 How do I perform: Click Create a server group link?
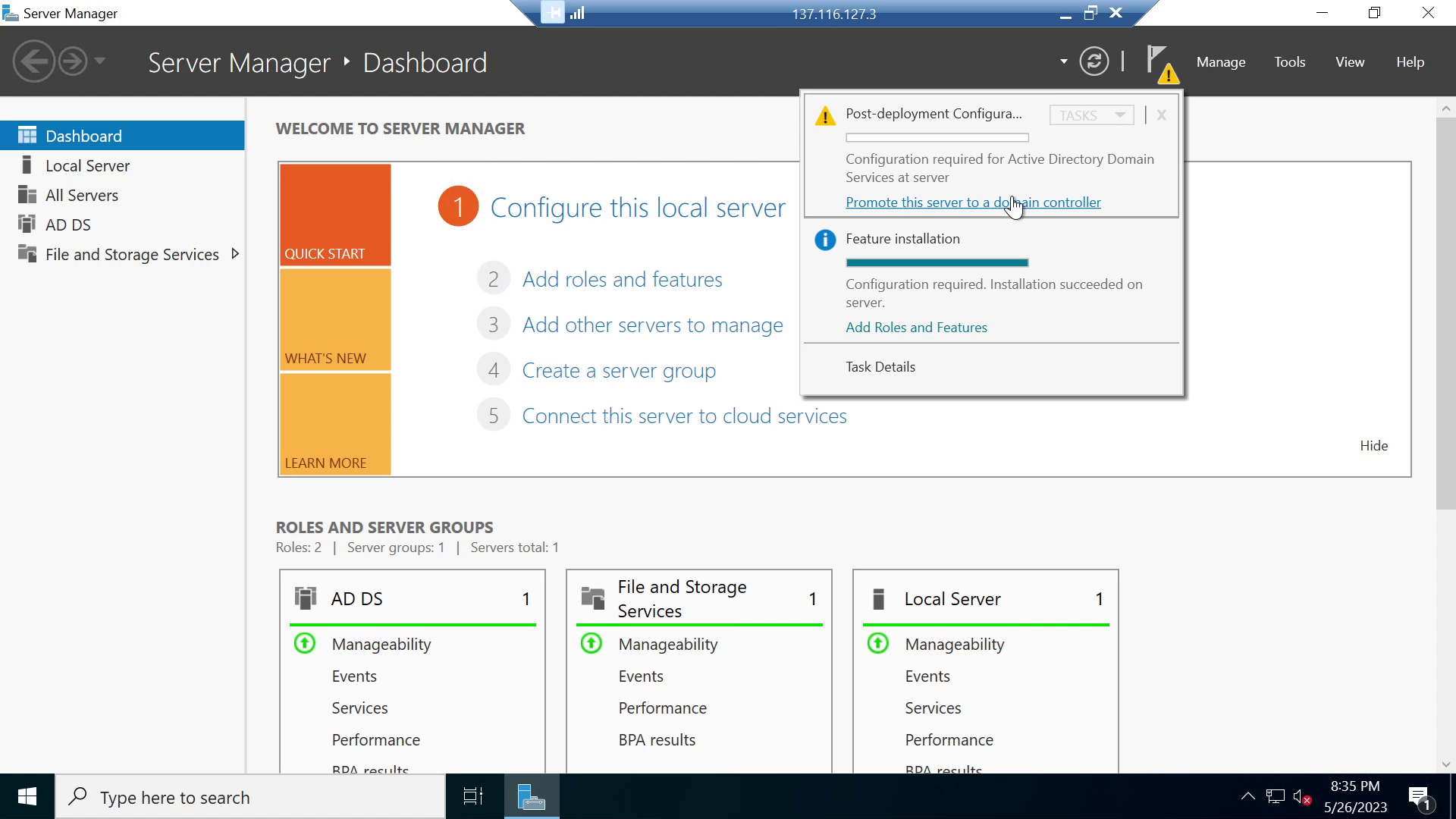(x=619, y=370)
